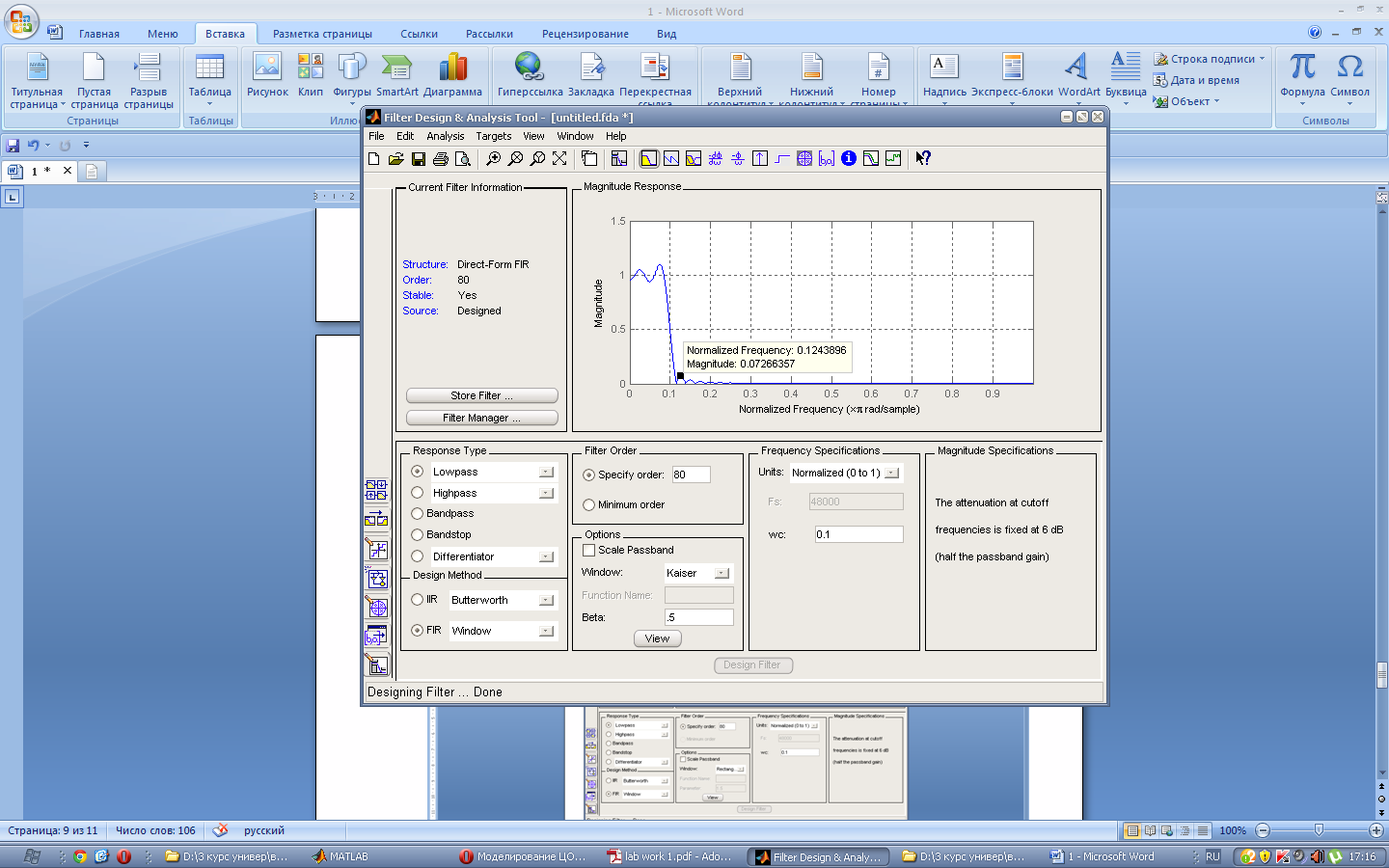This screenshot has height=868, width=1389.
Task: Select Differentiator response type
Action: coord(418,556)
